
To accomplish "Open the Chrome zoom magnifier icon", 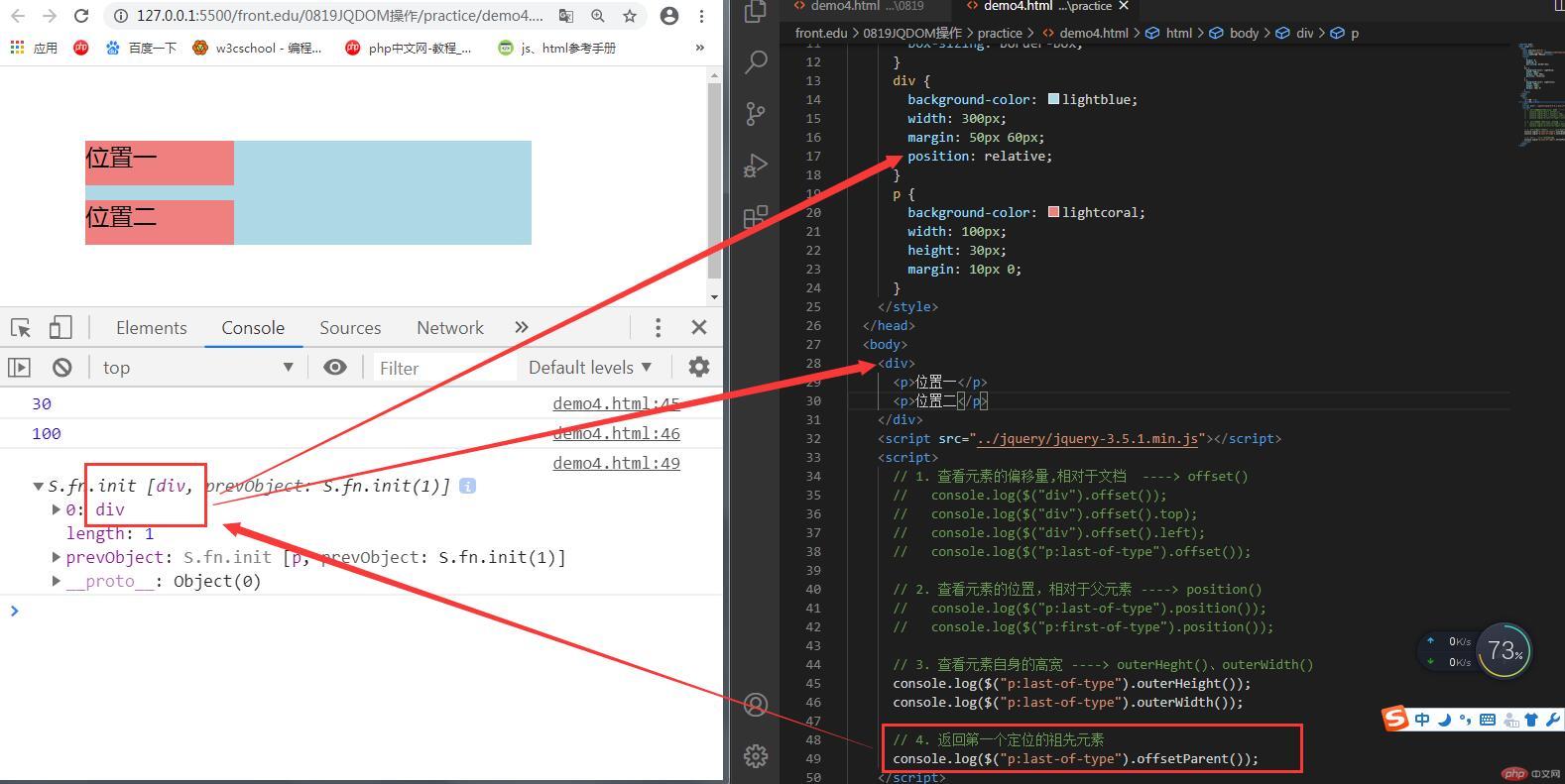I will pos(598,16).
